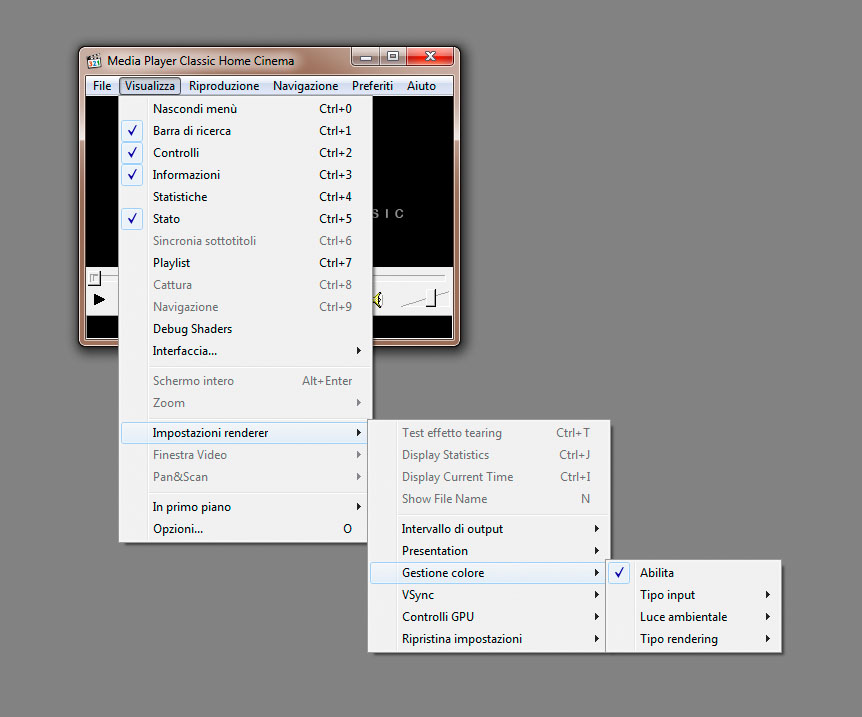
Task: Expand the Interfaccia... submenu
Action: tap(246, 351)
